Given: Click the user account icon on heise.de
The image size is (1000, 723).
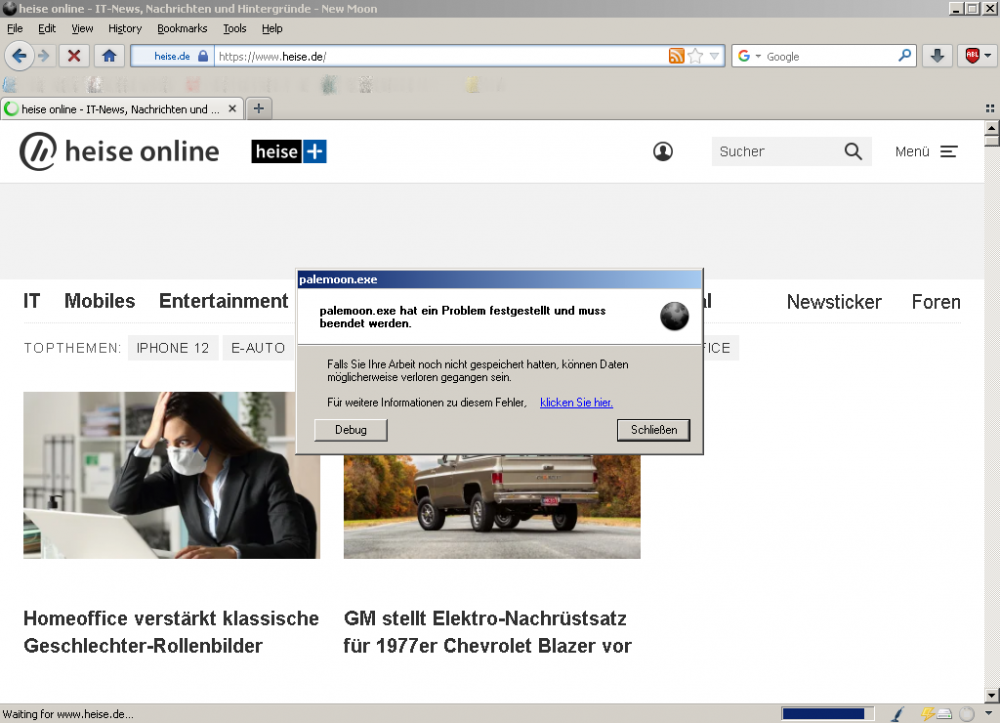Looking at the screenshot, I should click(662, 151).
